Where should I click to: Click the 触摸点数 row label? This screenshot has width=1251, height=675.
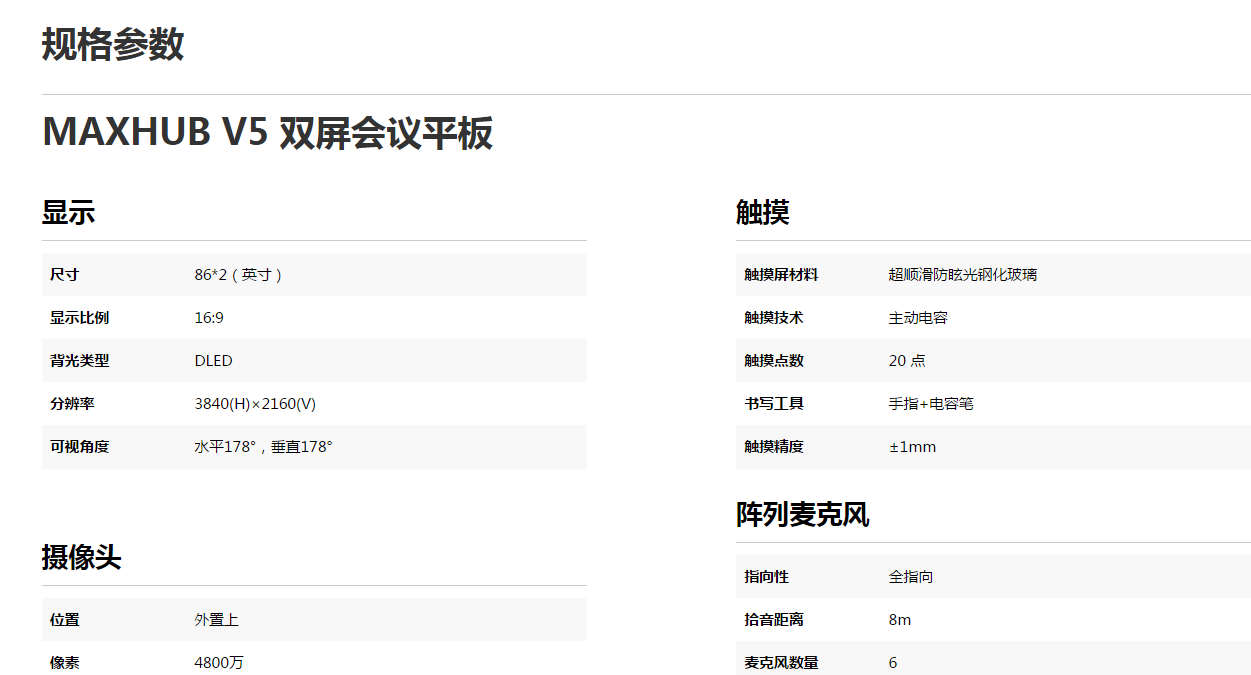click(x=773, y=361)
